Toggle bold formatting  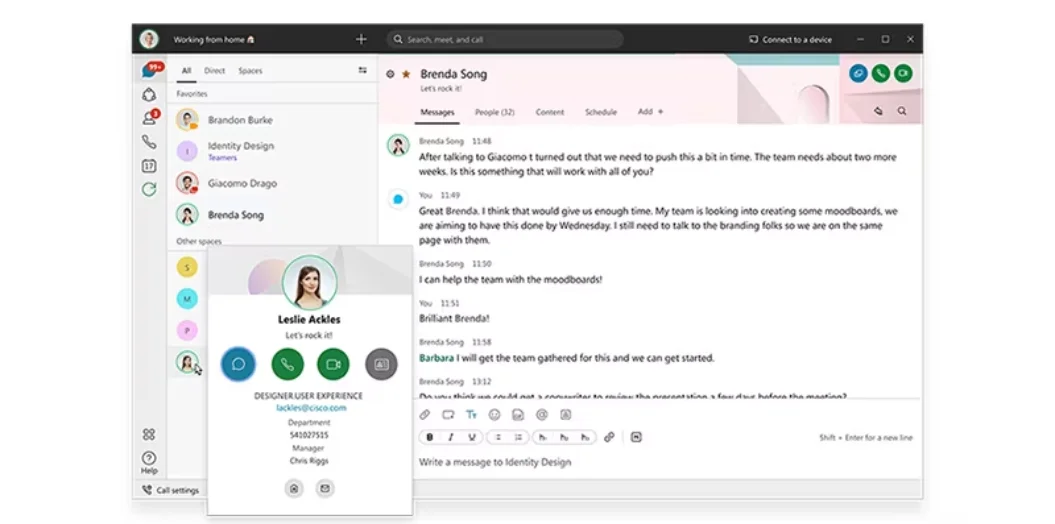click(x=429, y=437)
